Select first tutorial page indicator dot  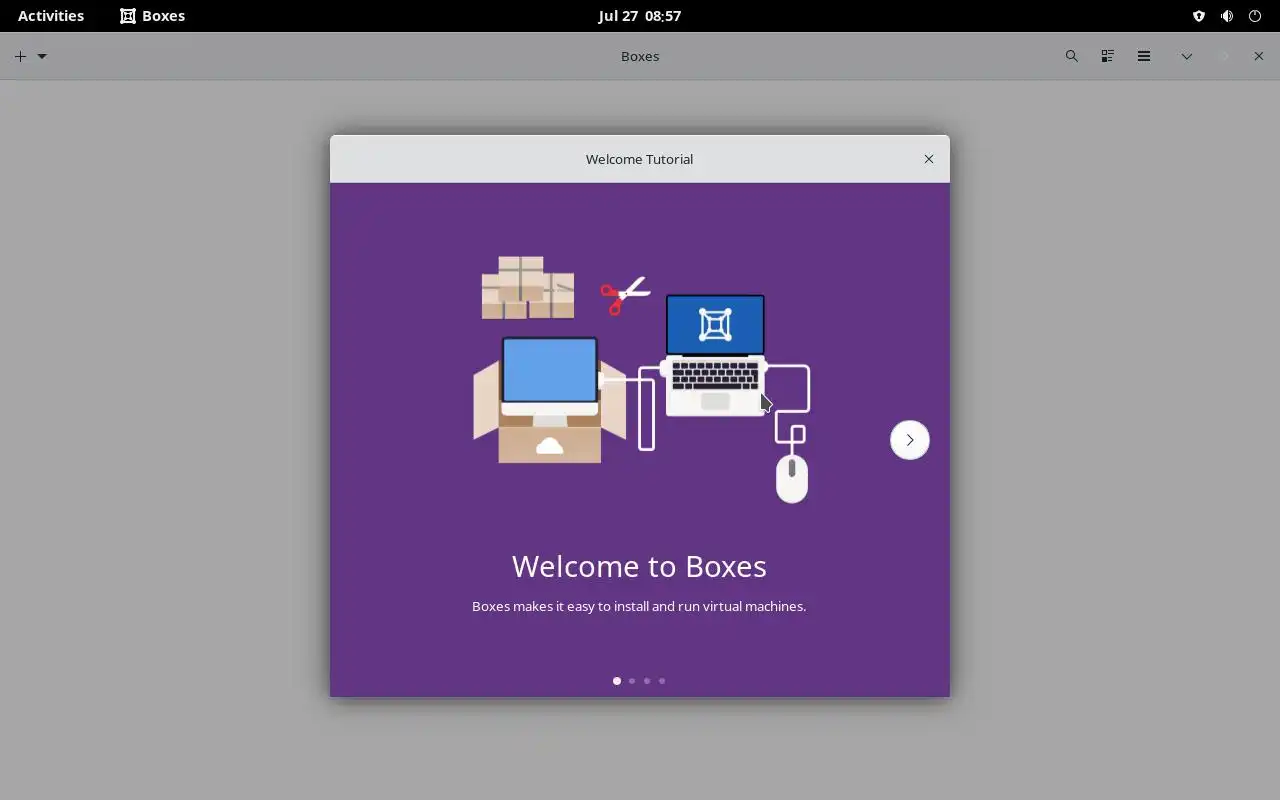tap(617, 681)
